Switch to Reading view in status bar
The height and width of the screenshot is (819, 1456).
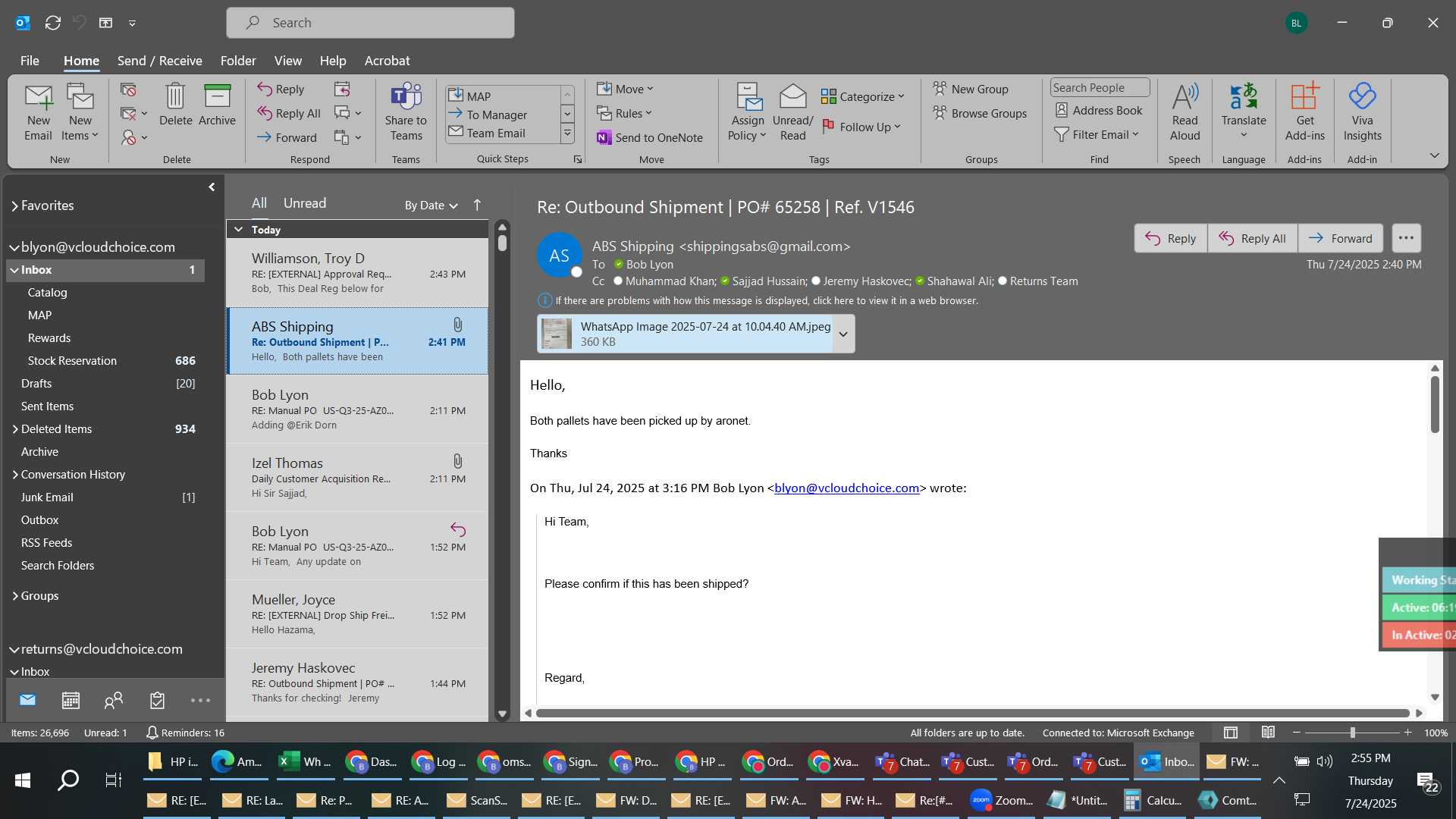point(1268,733)
